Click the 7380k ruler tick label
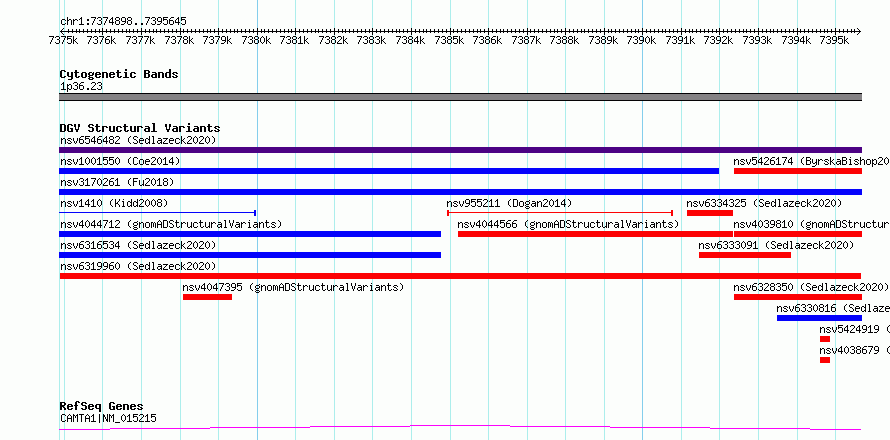 click(256, 40)
